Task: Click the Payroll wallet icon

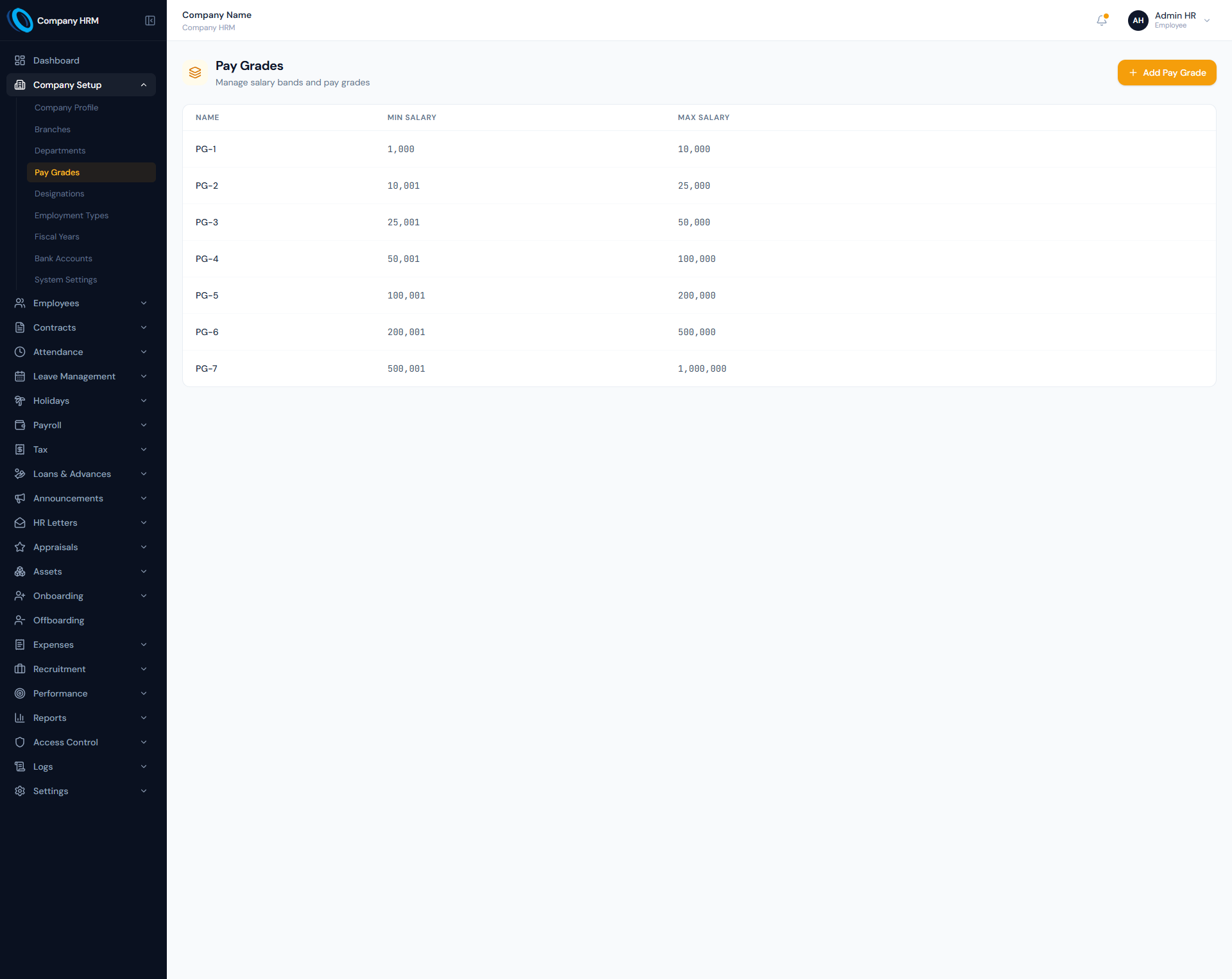Action: click(x=20, y=425)
